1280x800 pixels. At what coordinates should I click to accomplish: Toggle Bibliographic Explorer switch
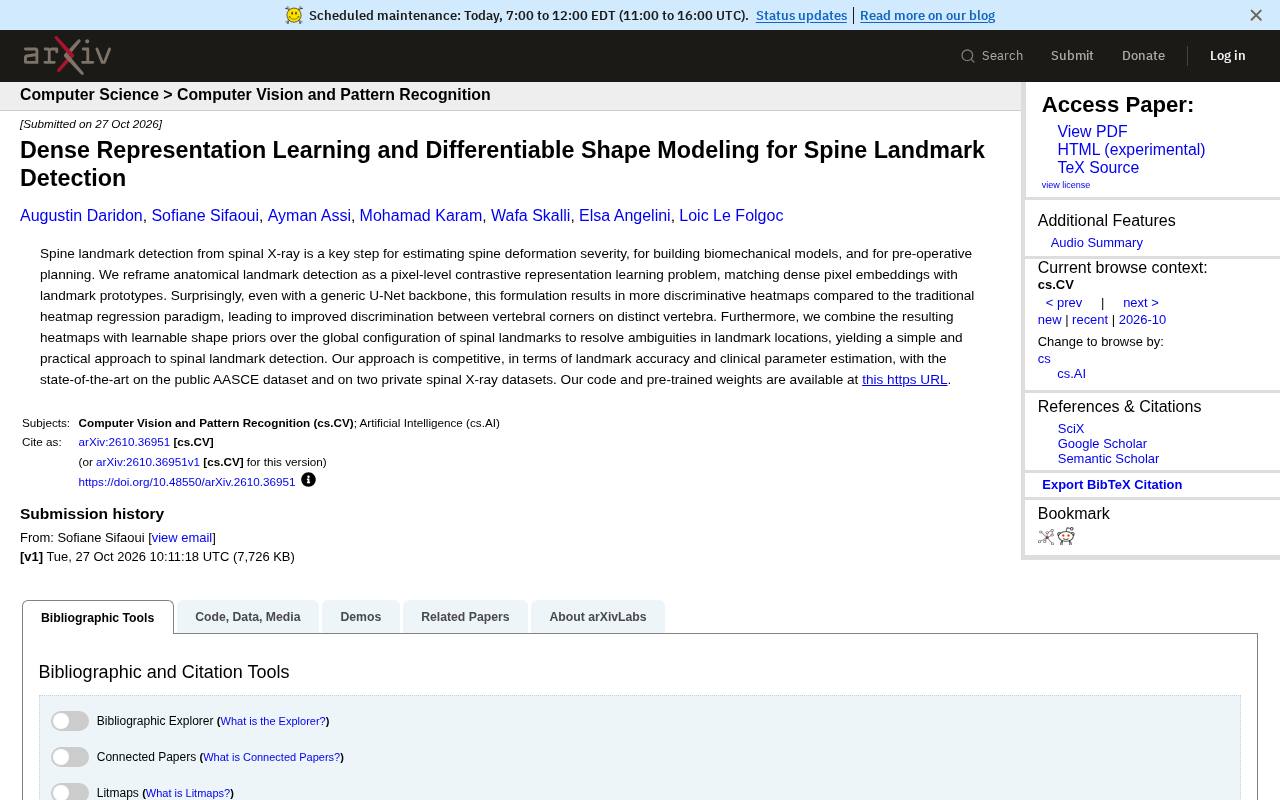tap(70, 721)
